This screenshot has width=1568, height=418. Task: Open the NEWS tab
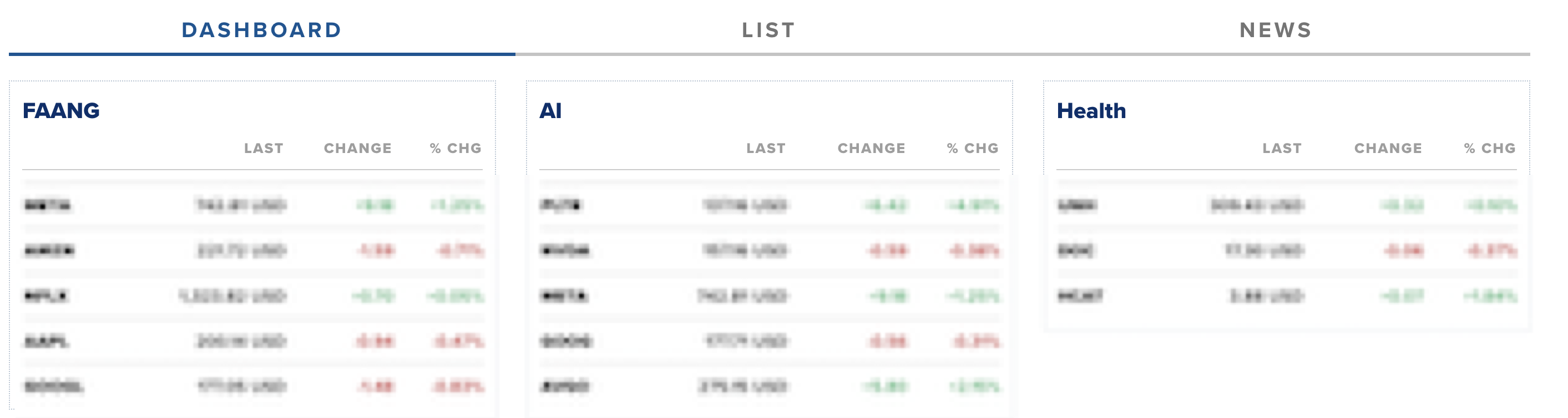point(1276,30)
